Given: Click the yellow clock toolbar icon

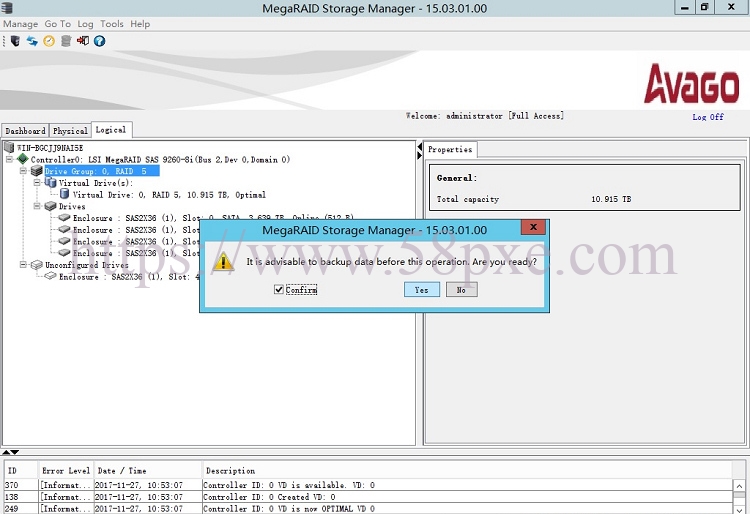Looking at the screenshot, I should tap(49, 41).
